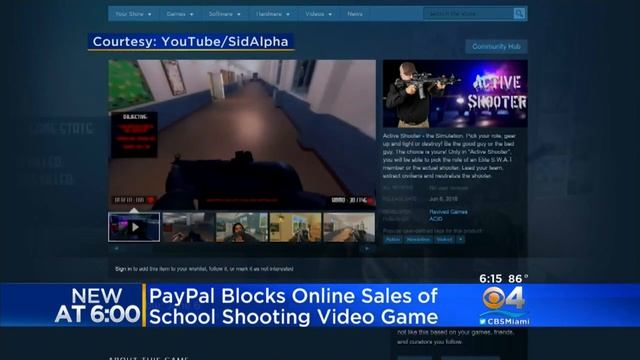Click the Violent tag
Screen dimensions: 640x360
tap(444, 240)
